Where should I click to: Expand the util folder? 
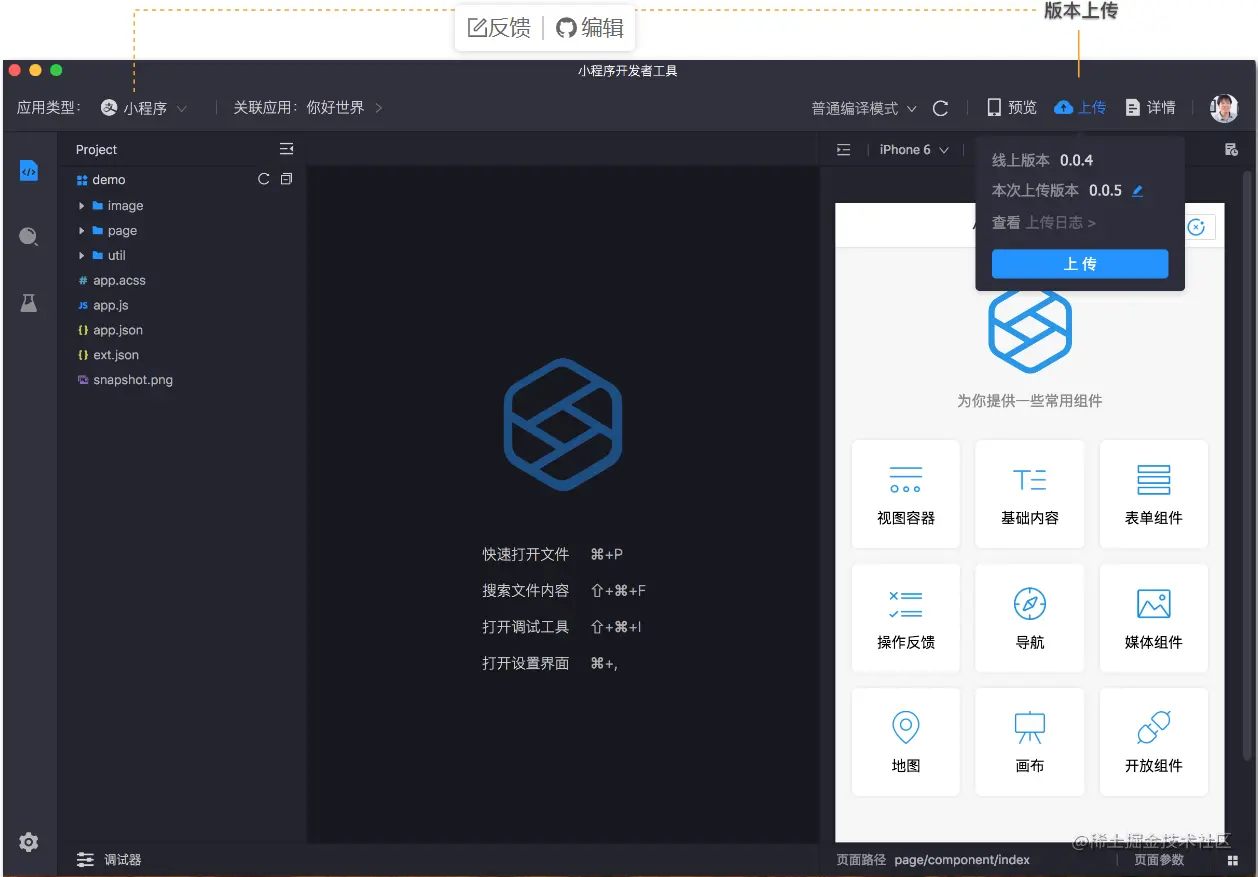tap(82, 256)
